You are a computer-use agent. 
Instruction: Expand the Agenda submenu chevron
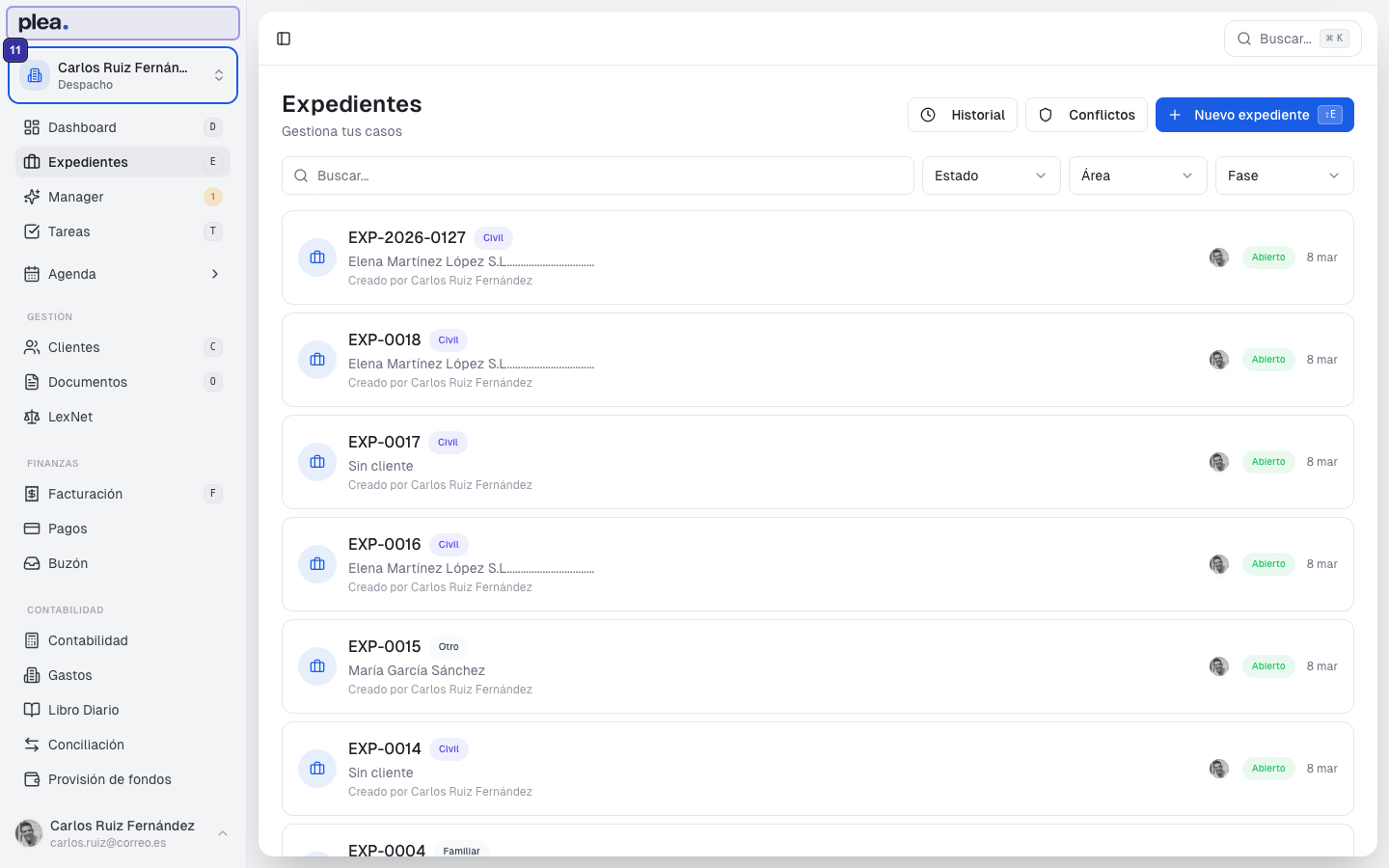point(214,274)
